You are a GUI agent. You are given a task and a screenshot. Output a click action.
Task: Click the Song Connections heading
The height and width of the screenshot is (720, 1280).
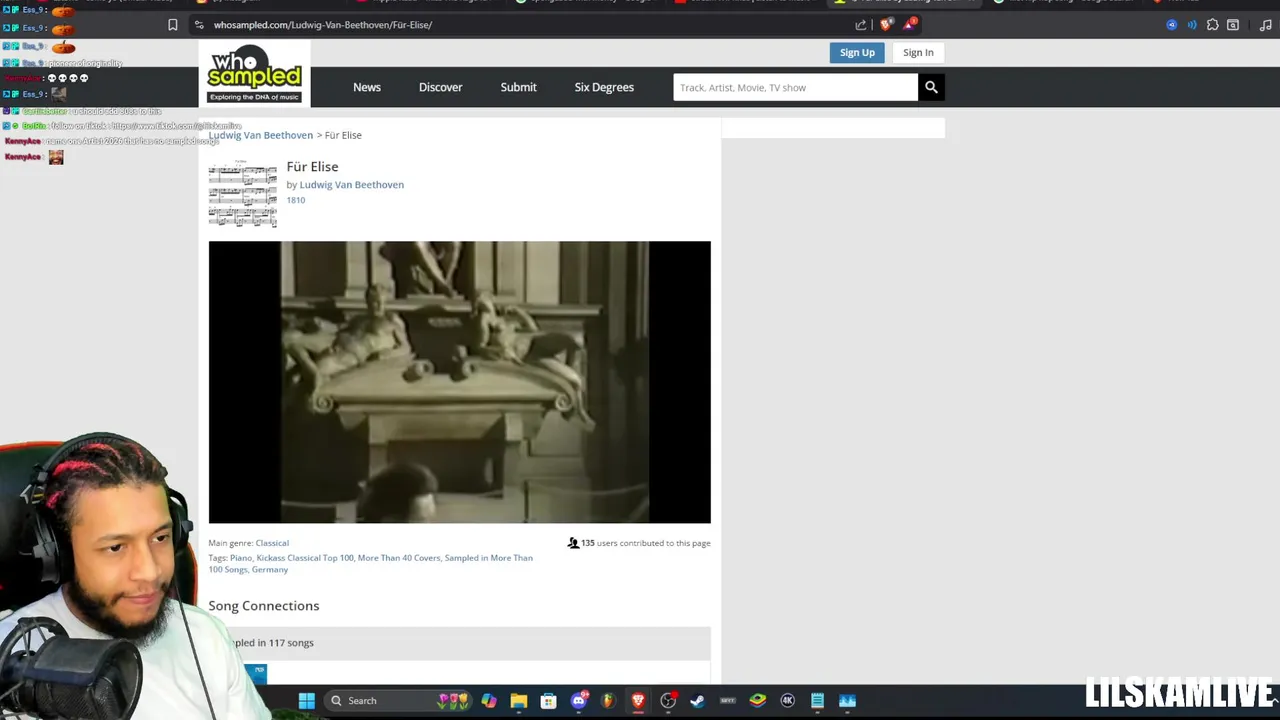(x=264, y=606)
